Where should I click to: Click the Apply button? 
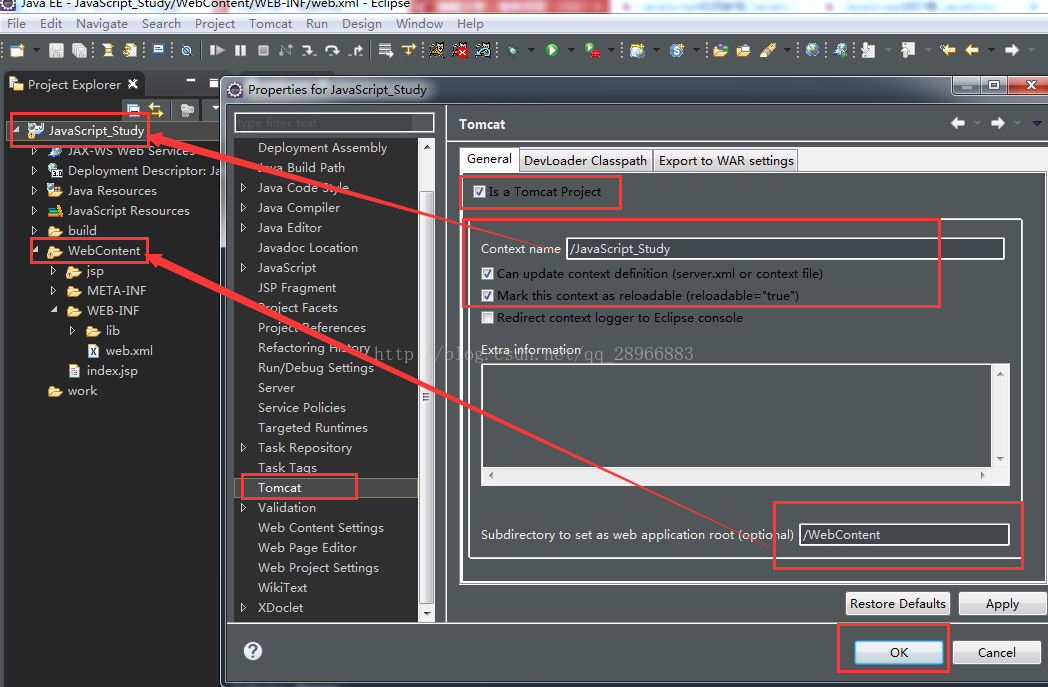point(1002,603)
